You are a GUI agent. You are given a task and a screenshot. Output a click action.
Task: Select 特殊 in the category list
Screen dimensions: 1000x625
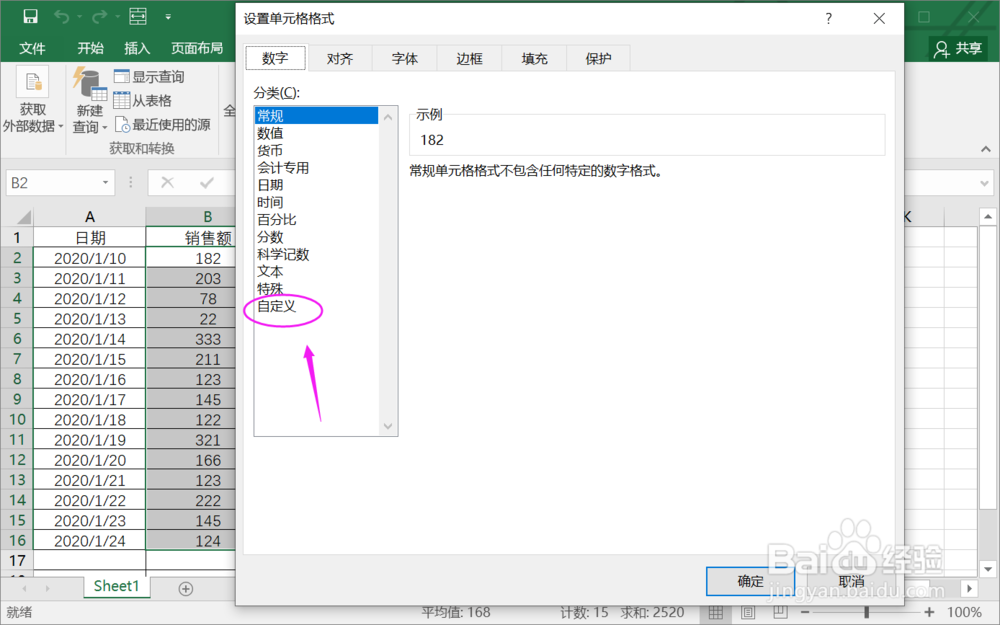tap(316, 288)
